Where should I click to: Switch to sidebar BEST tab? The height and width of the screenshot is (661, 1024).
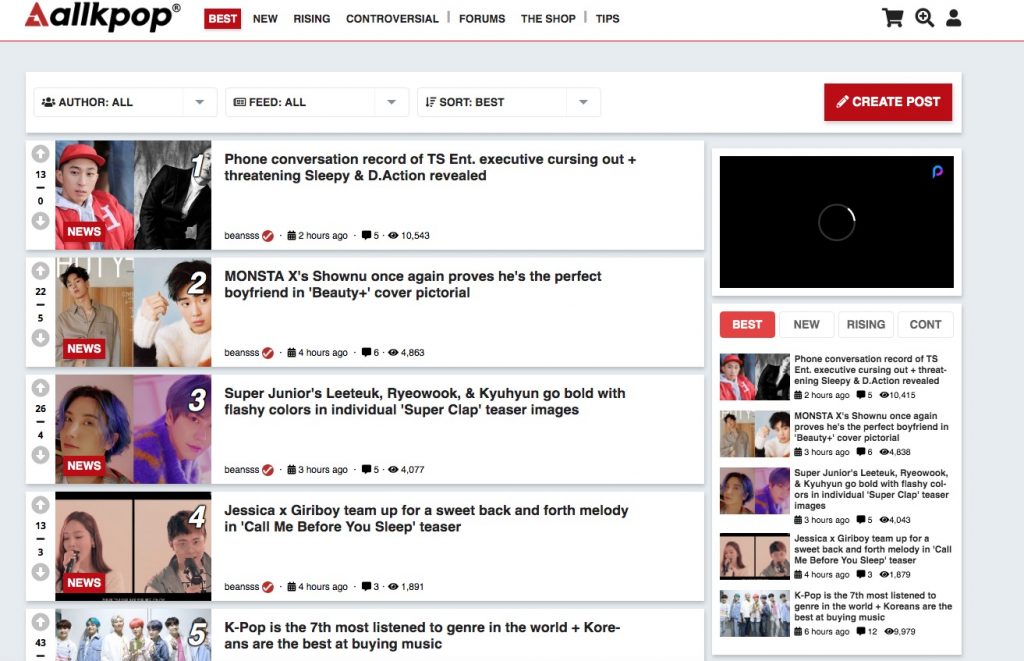coord(747,325)
